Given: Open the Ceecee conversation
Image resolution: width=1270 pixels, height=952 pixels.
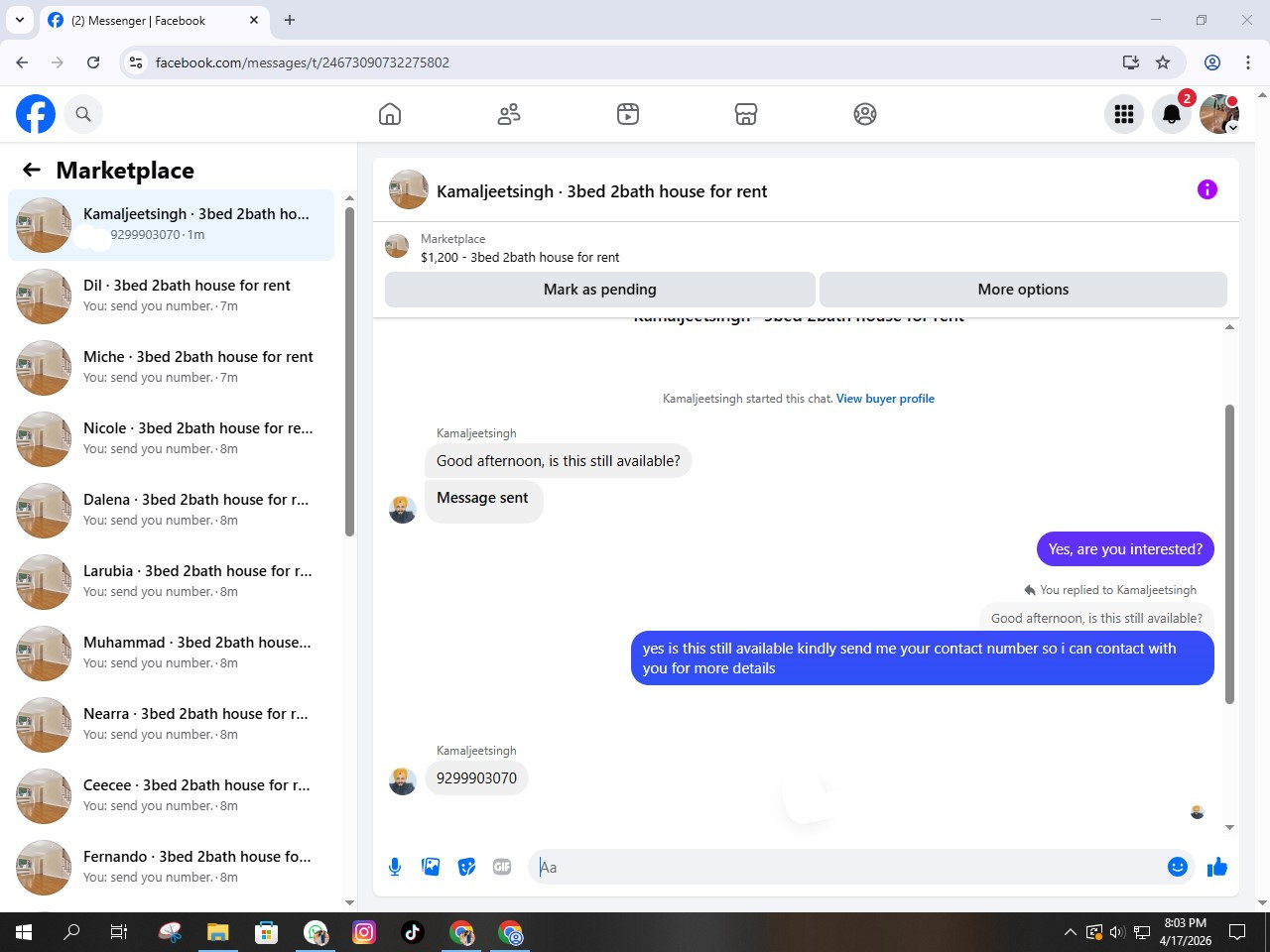Looking at the screenshot, I should coord(171,796).
